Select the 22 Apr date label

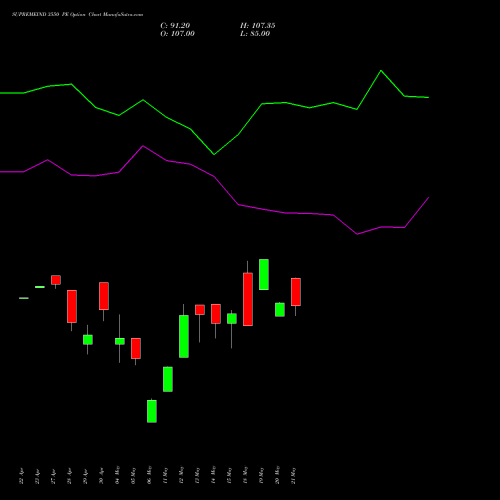[x=22, y=476]
